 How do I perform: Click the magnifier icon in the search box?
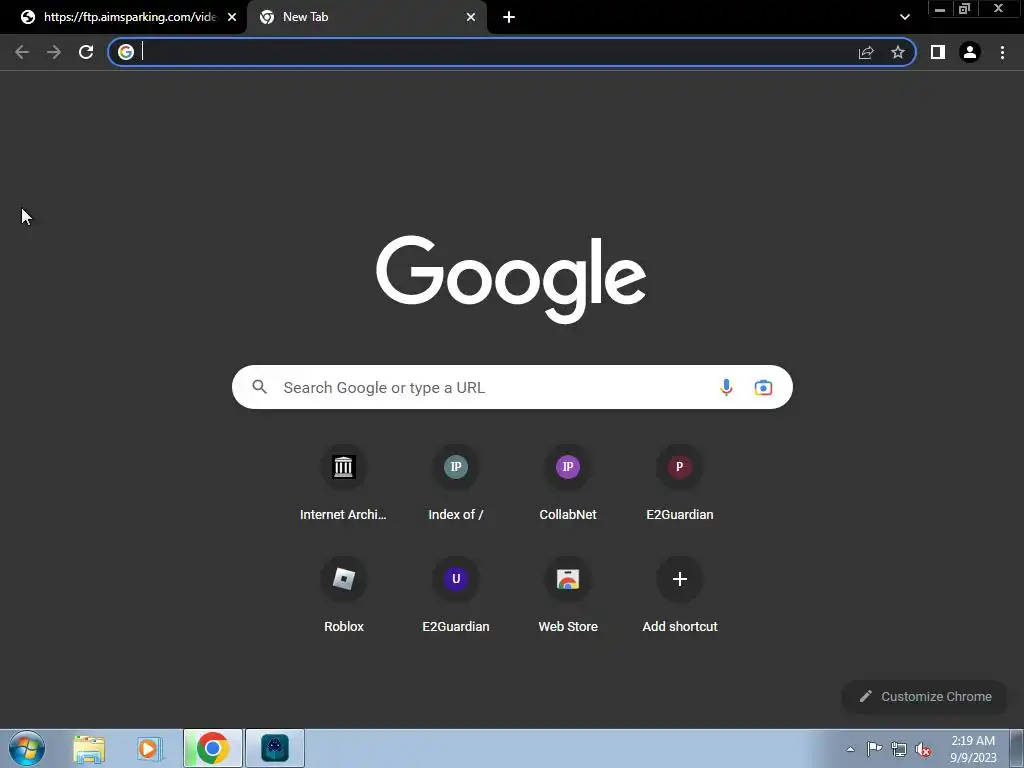click(x=260, y=387)
